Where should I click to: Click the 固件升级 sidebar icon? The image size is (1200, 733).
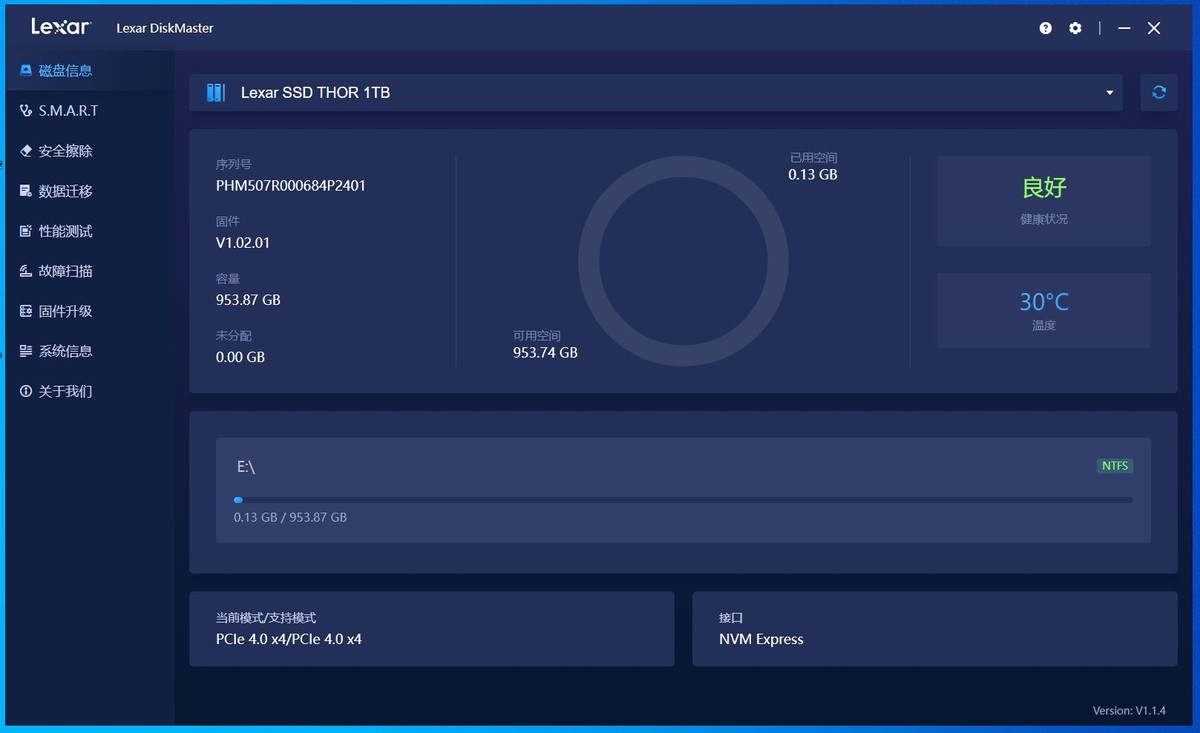coord(26,310)
